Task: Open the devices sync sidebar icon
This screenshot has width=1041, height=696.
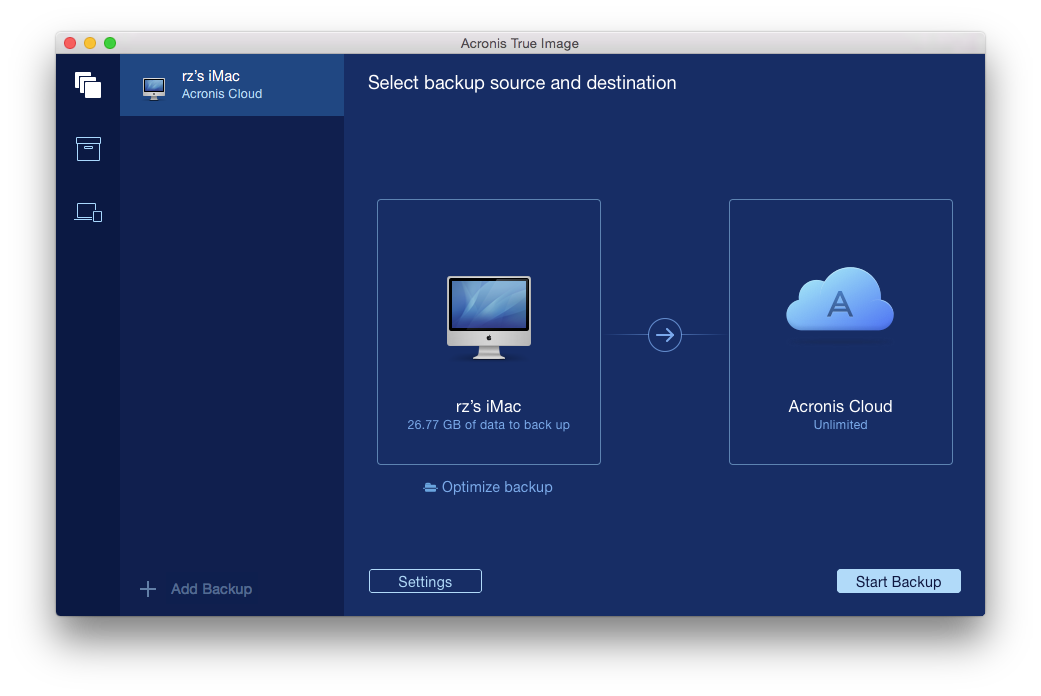Action: pyautogui.click(x=88, y=212)
